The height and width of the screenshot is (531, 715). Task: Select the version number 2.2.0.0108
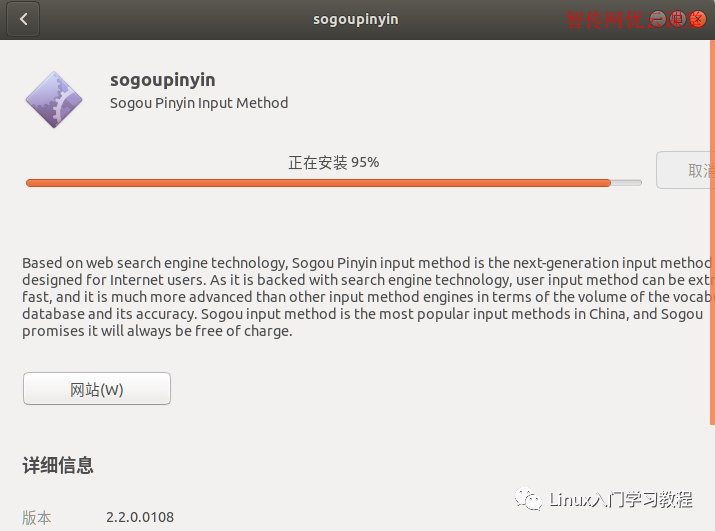[140, 517]
